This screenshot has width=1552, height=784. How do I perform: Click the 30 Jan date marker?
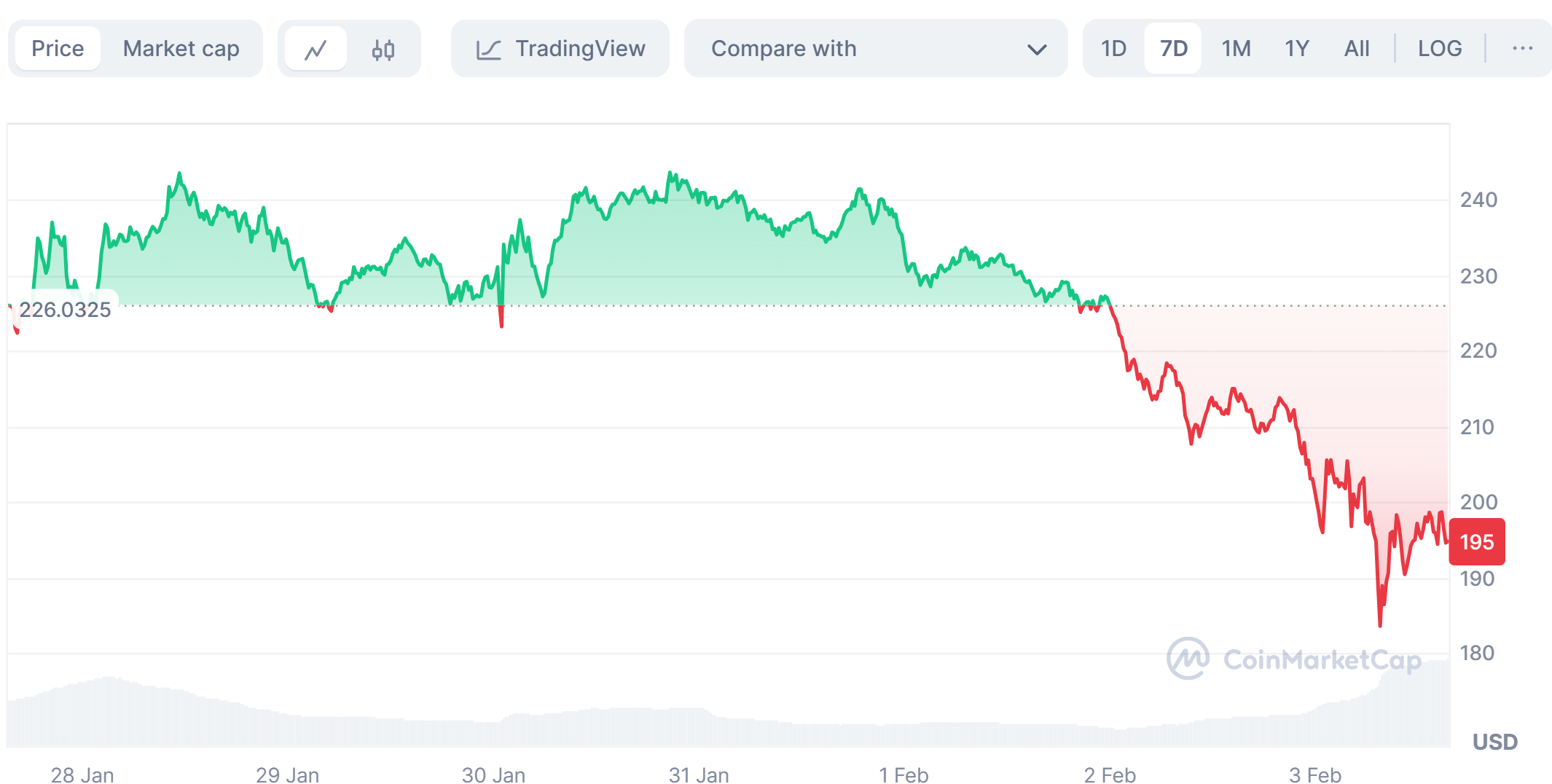pyautogui.click(x=493, y=774)
